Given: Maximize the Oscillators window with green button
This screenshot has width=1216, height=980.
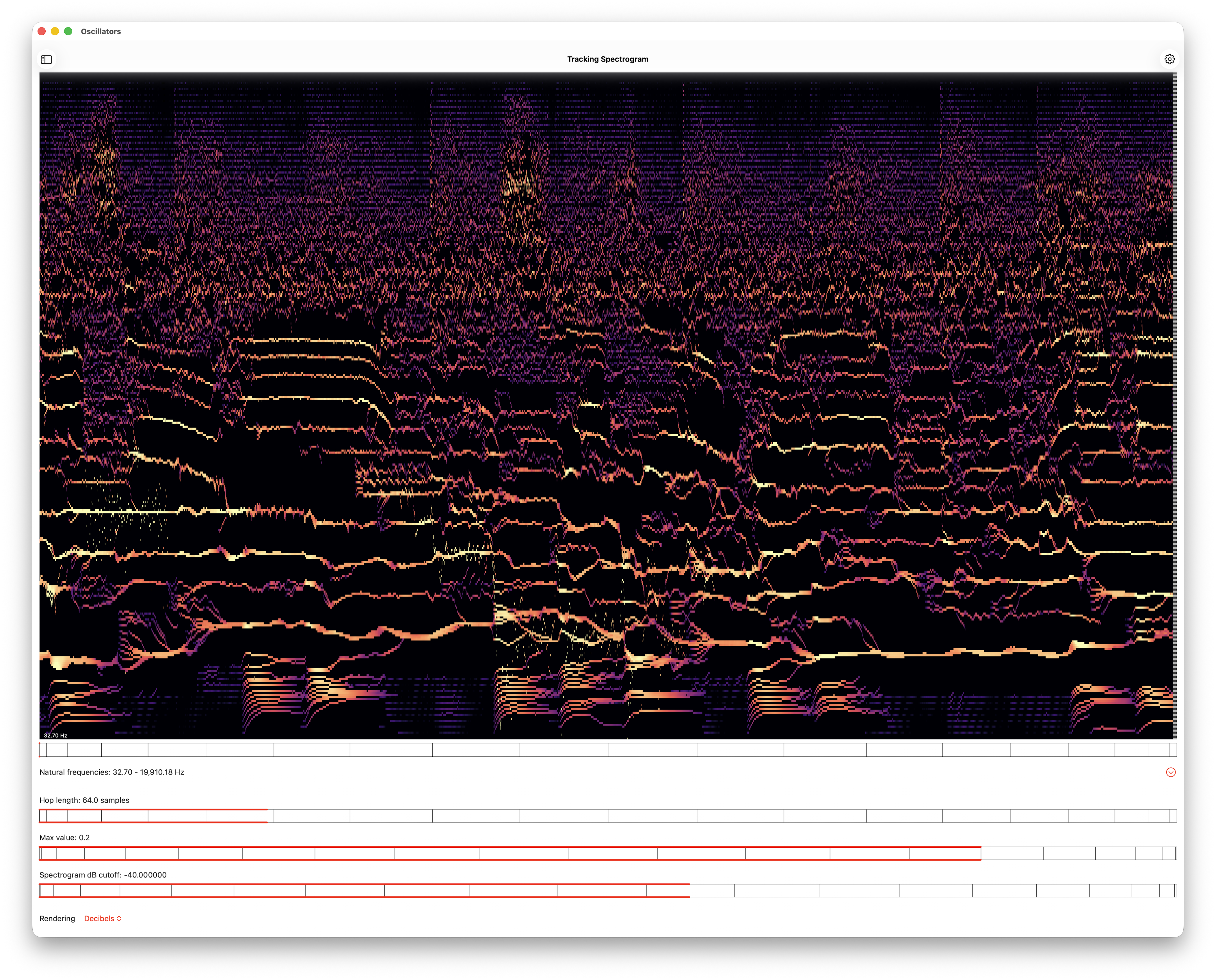Looking at the screenshot, I should pos(68,31).
